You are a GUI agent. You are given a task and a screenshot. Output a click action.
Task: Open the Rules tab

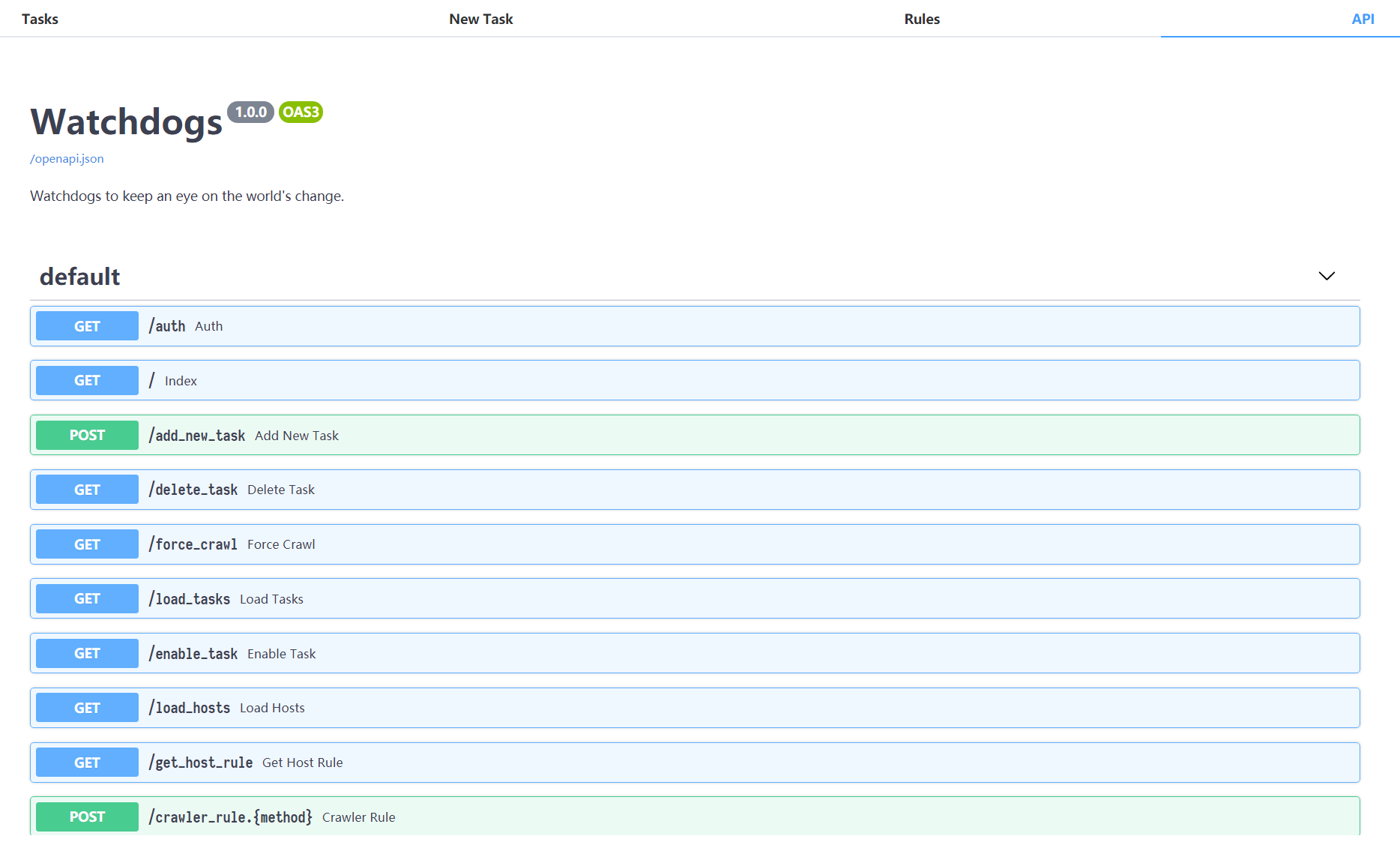[x=921, y=19]
